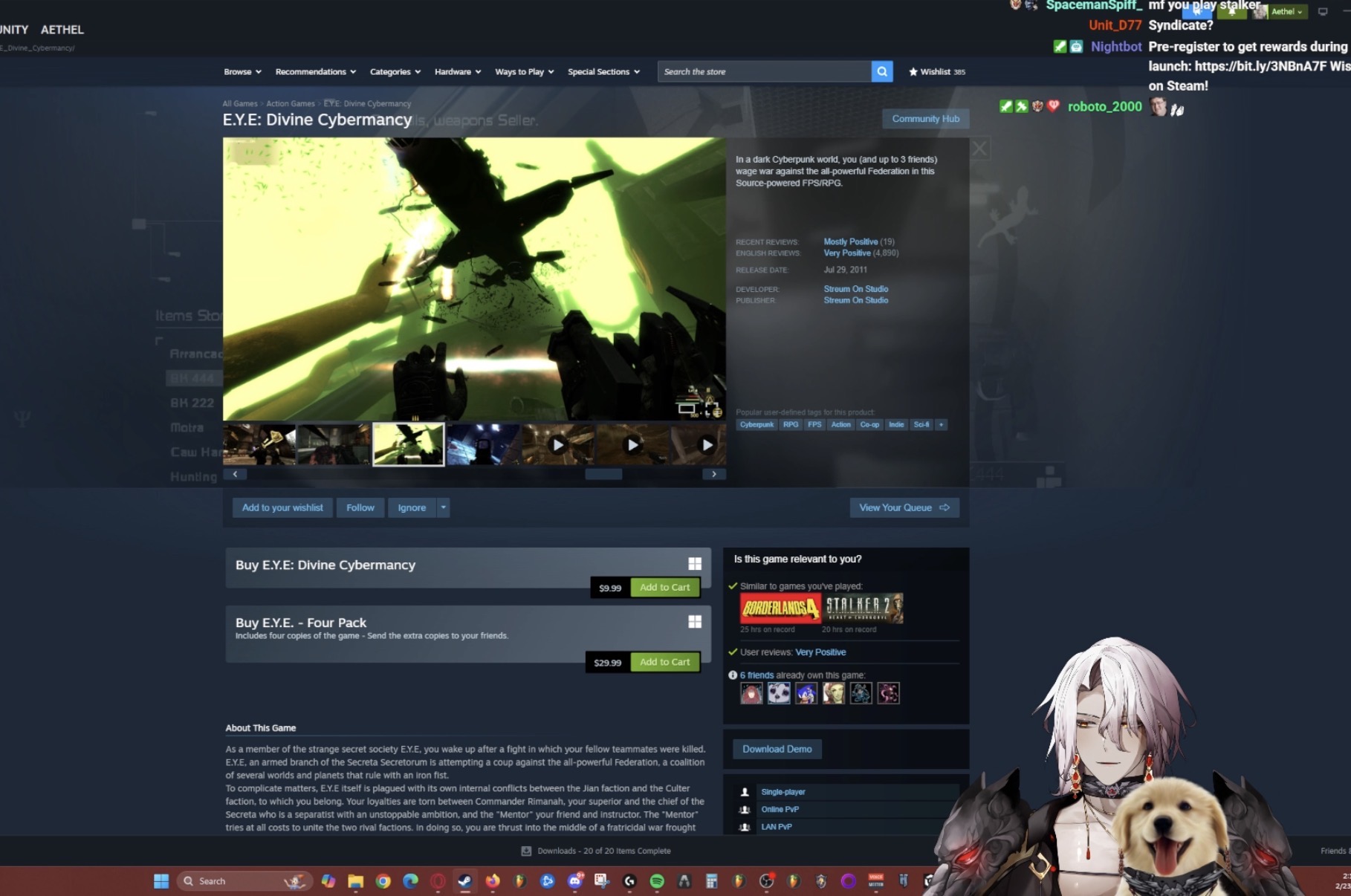1351x896 pixels.
Task: Go to the 'All Games' breadcrumb
Action: [239, 103]
